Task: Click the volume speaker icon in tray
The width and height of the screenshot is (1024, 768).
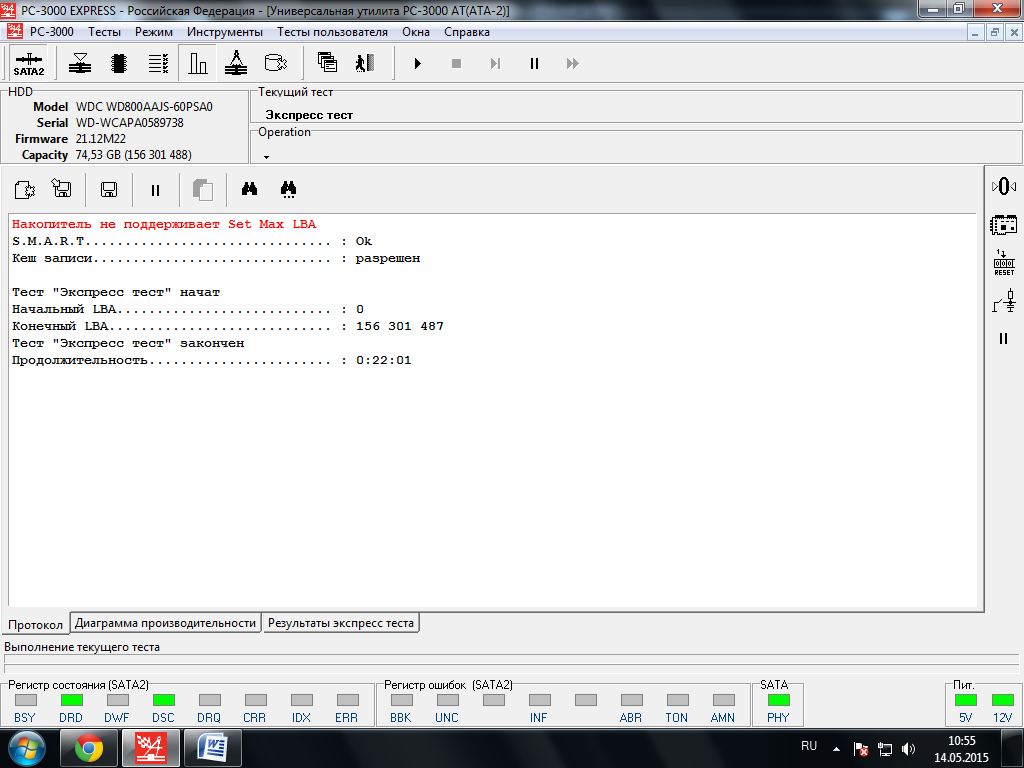Action: tap(908, 749)
